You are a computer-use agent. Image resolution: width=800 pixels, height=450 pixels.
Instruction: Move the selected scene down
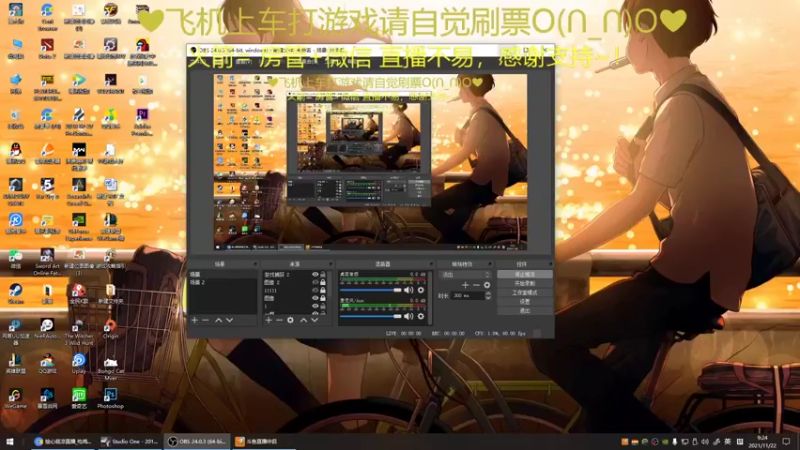(230, 320)
